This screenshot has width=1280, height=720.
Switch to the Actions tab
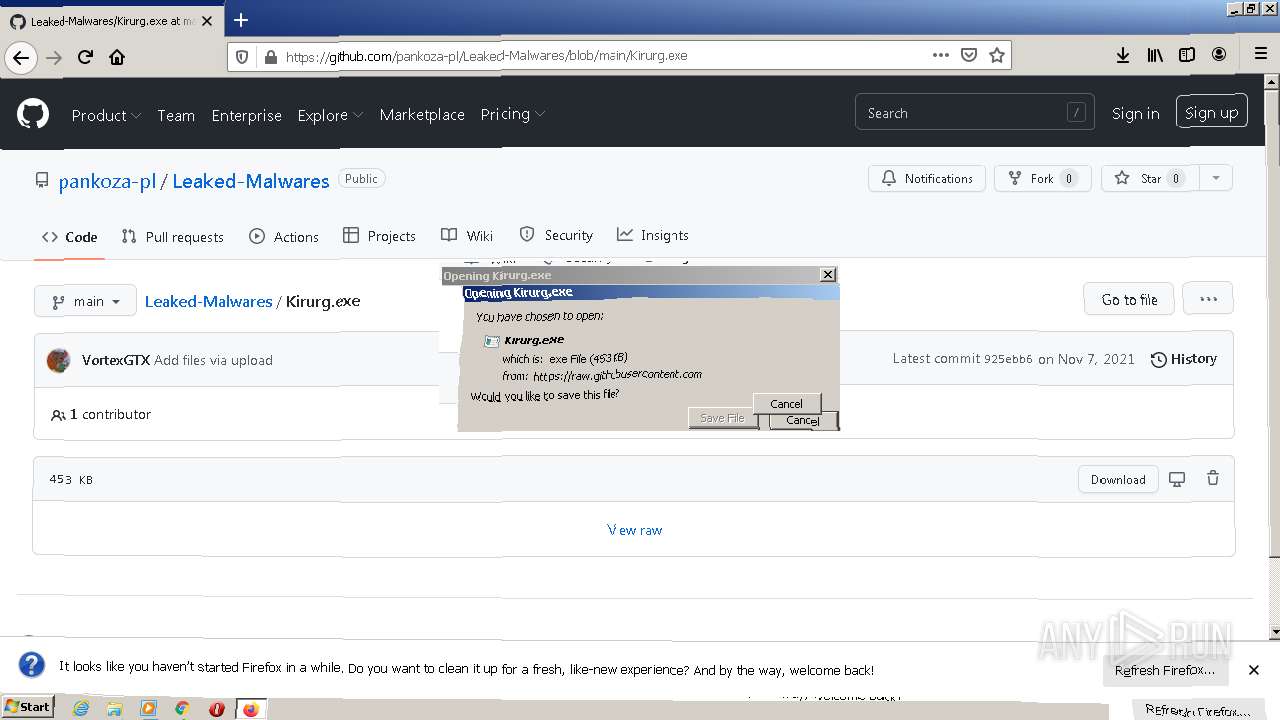pos(284,237)
